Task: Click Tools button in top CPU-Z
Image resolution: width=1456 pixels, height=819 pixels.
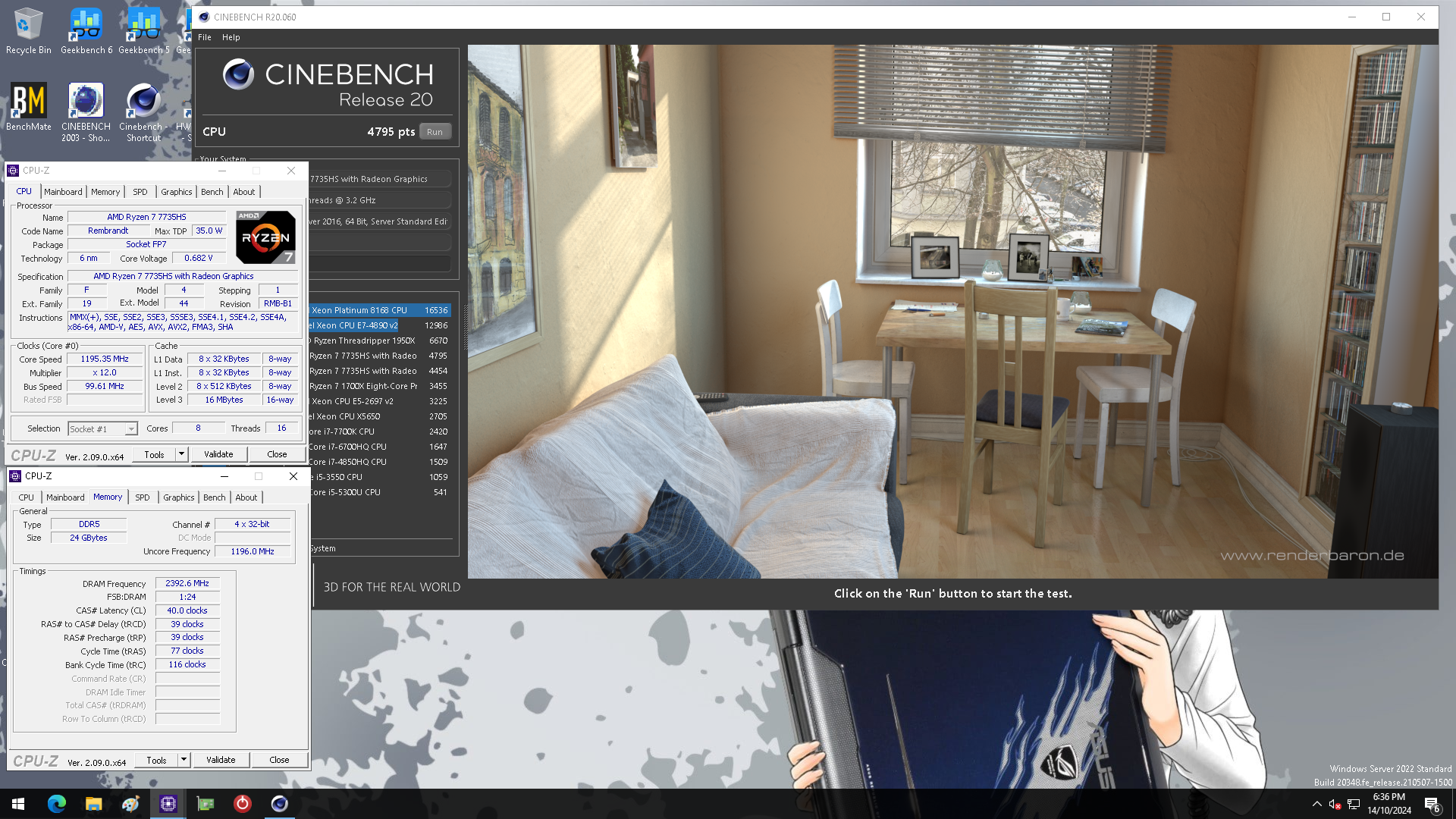Action: point(154,454)
